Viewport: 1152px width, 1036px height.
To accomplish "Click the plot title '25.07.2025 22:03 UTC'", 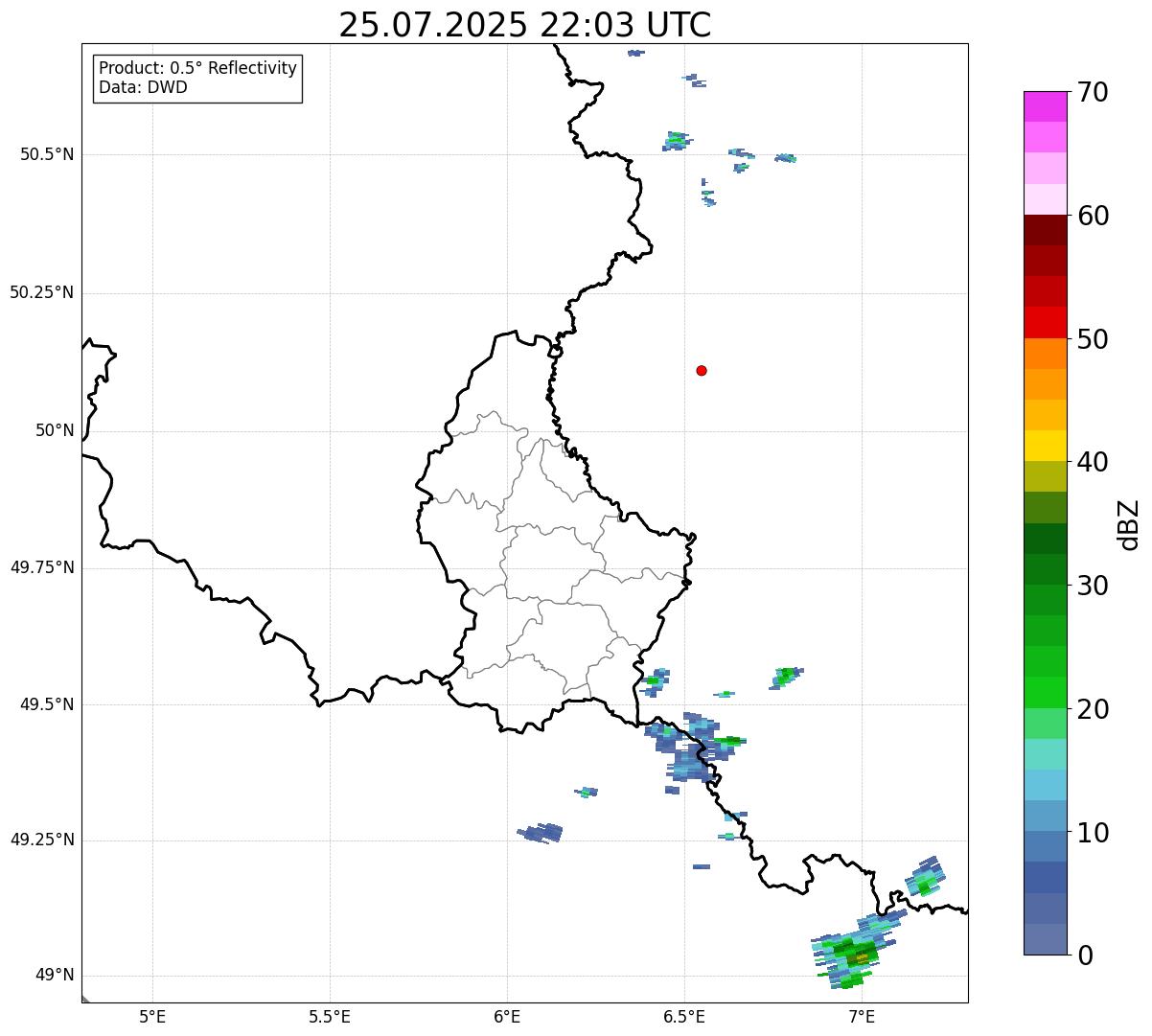I will (x=525, y=25).
